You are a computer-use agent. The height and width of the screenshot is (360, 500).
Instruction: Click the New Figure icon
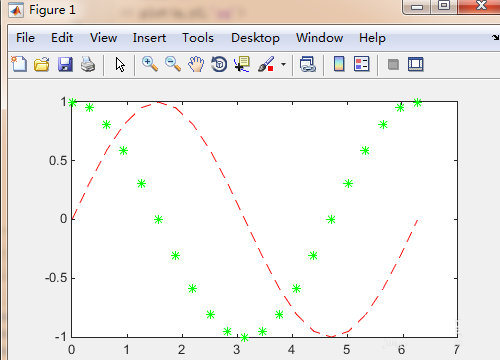click(19, 64)
